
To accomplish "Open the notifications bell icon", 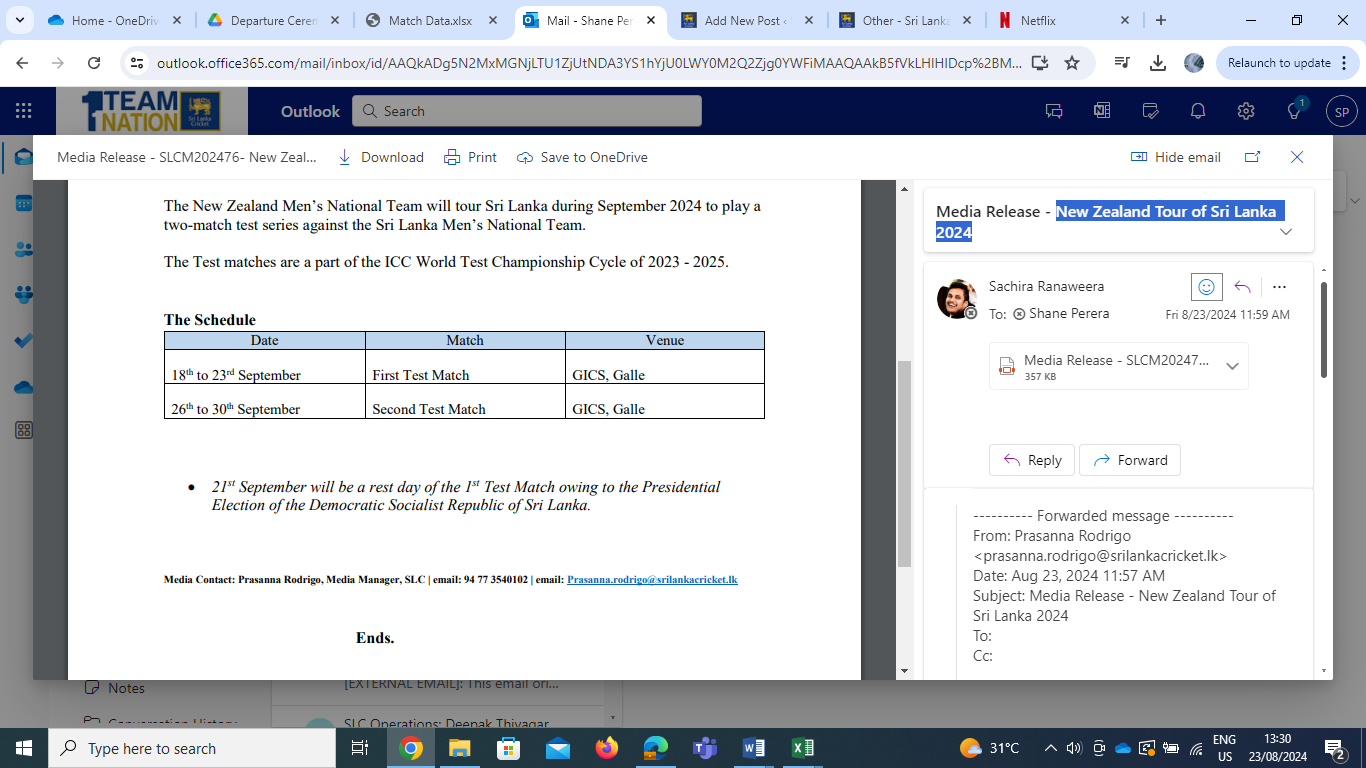I will coord(1198,111).
